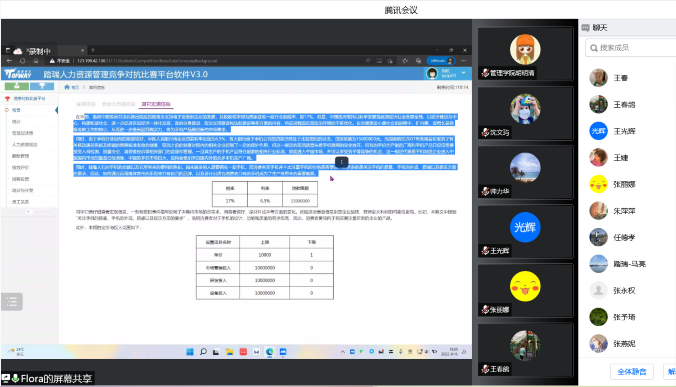
Task: Click the browser refresh icon
Action: pyautogui.click(x=22, y=61)
